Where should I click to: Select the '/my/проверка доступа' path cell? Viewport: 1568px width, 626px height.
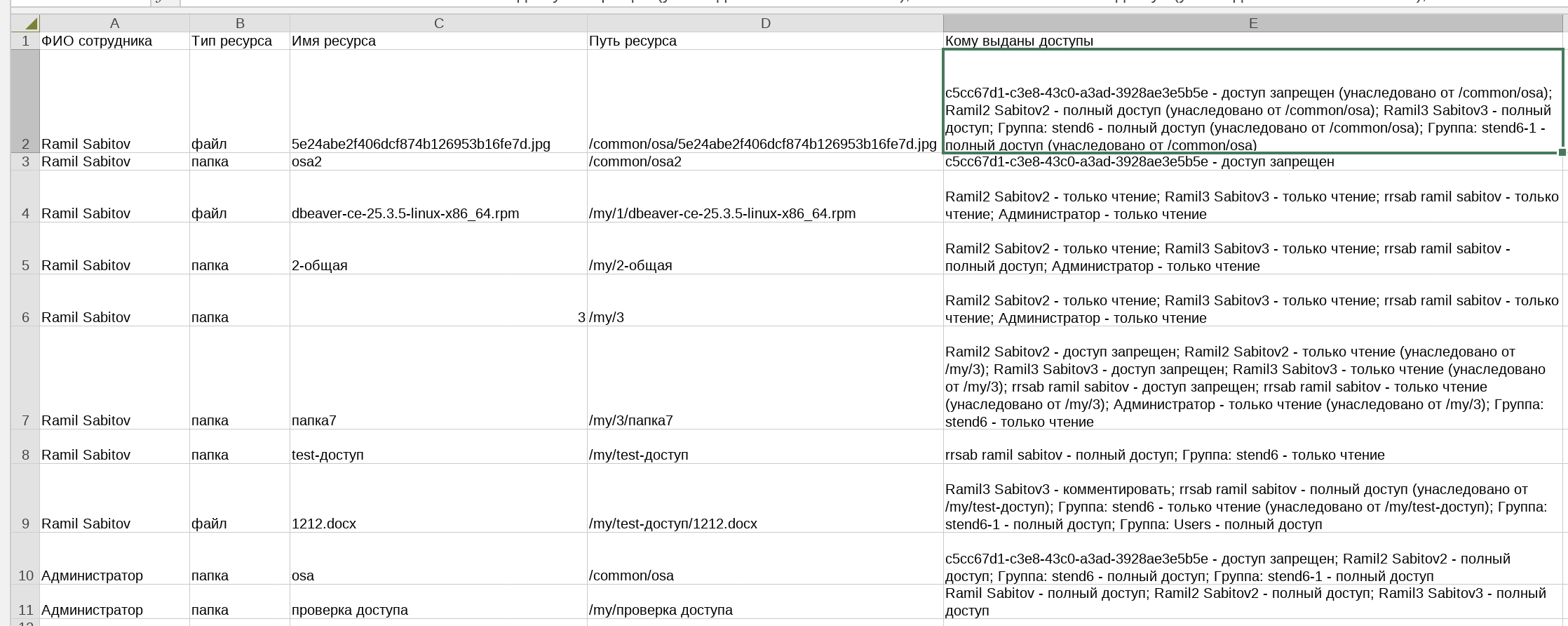[765, 601]
